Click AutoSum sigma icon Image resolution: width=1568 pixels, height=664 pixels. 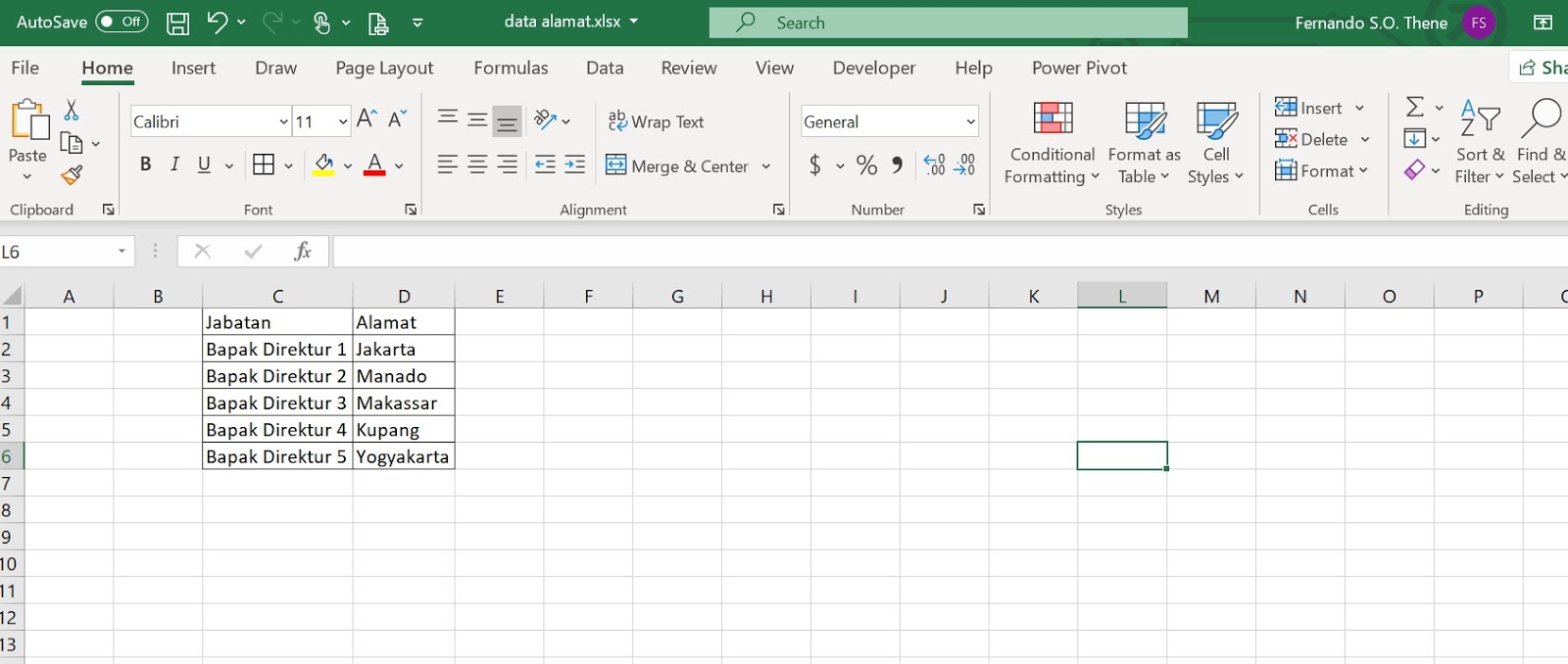point(1415,106)
